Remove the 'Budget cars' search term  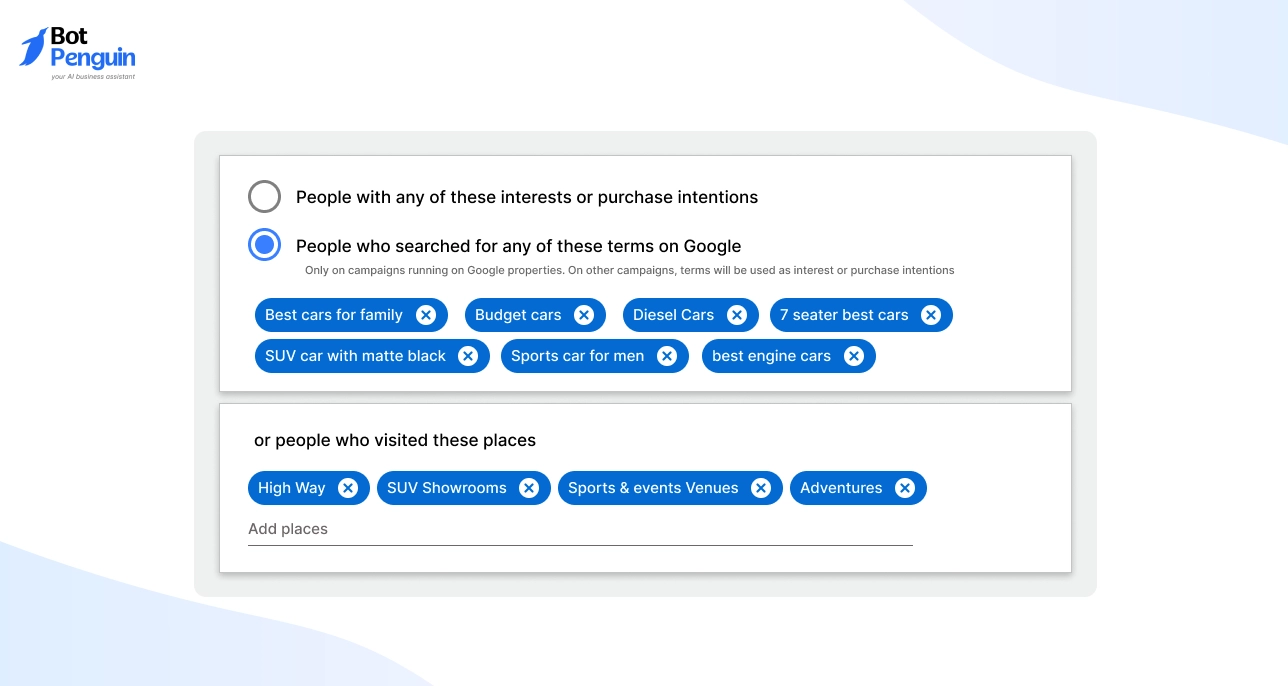tap(584, 315)
